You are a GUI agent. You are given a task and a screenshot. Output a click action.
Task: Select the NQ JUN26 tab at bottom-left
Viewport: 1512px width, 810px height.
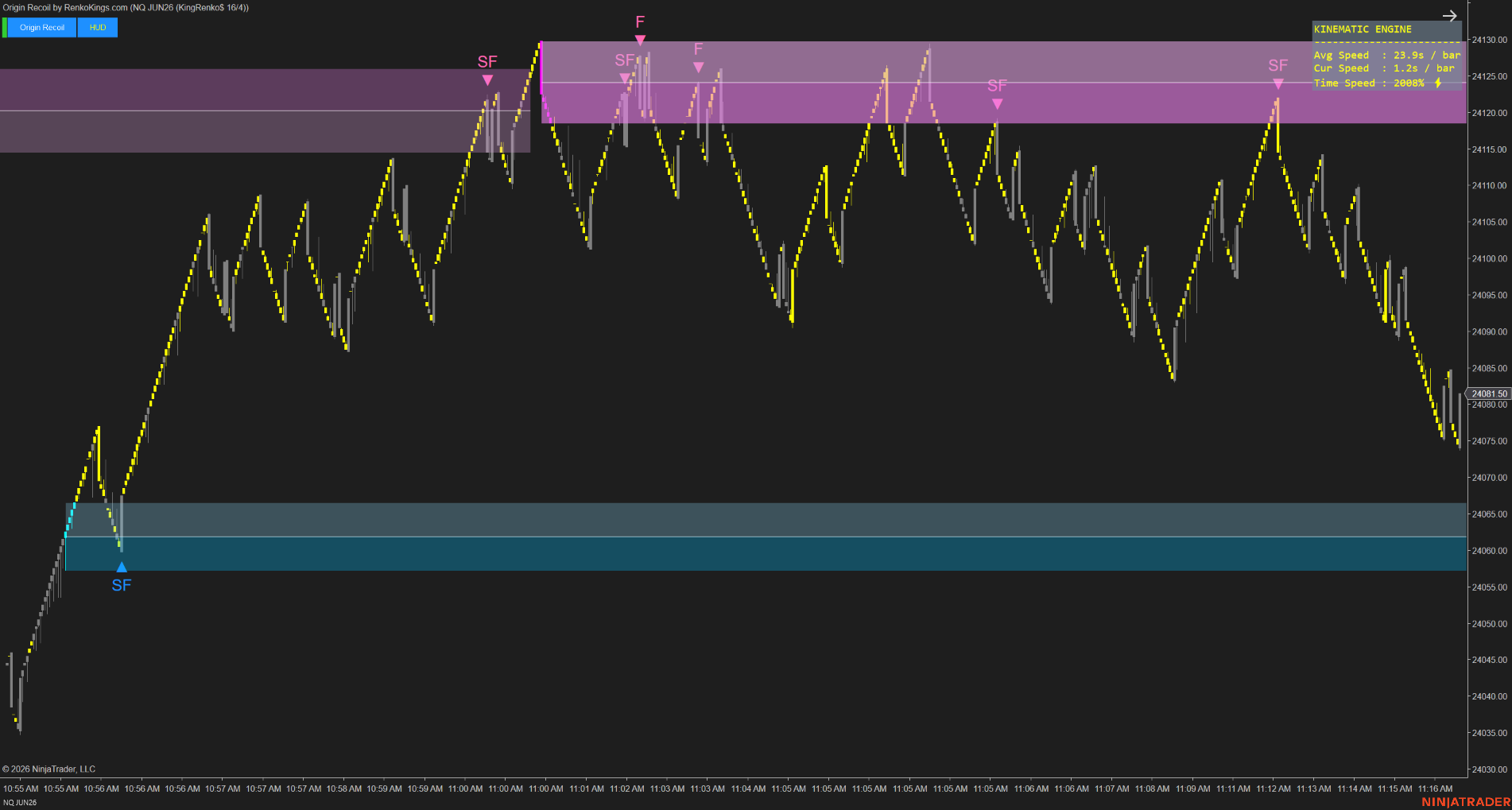tap(20, 802)
